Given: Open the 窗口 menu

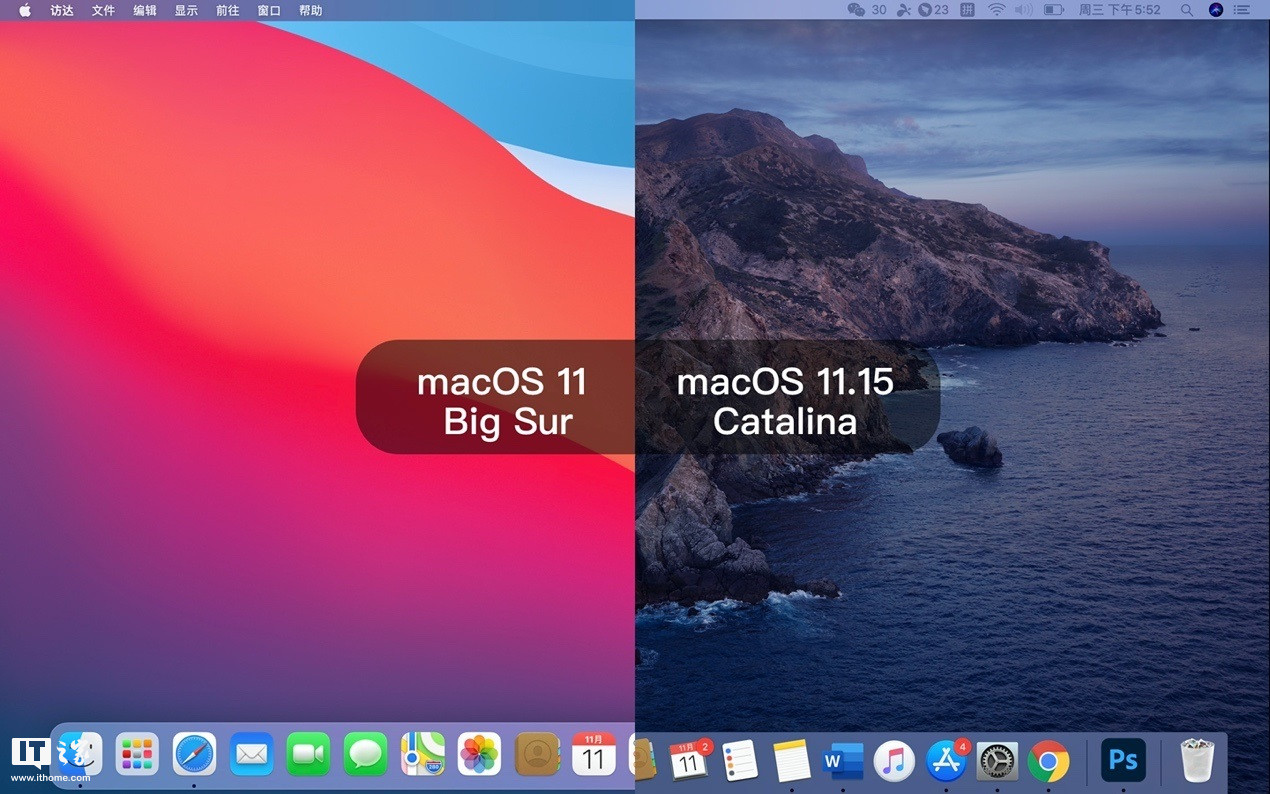Looking at the screenshot, I should (269, 10).
